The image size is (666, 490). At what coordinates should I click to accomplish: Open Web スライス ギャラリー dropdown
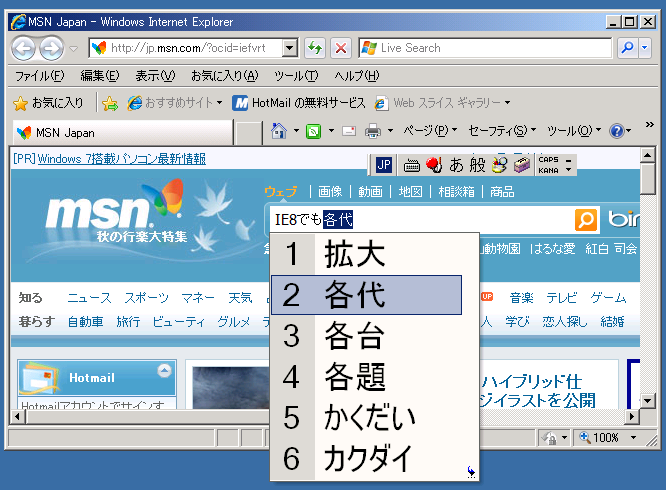[507, 103]
